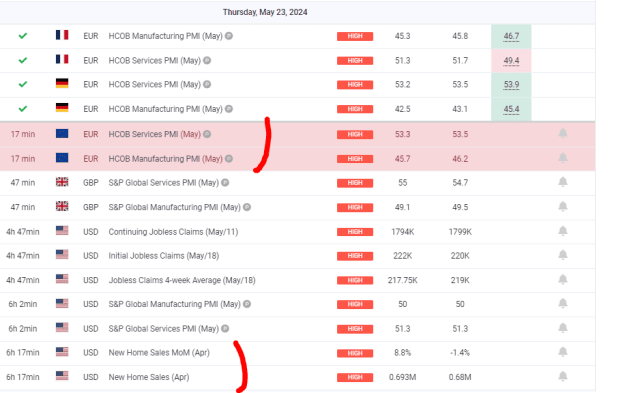This screenshot has height=393, width=625.
Task: Click green checkmark on French Manufacturing PMI row
Action: 23,36
